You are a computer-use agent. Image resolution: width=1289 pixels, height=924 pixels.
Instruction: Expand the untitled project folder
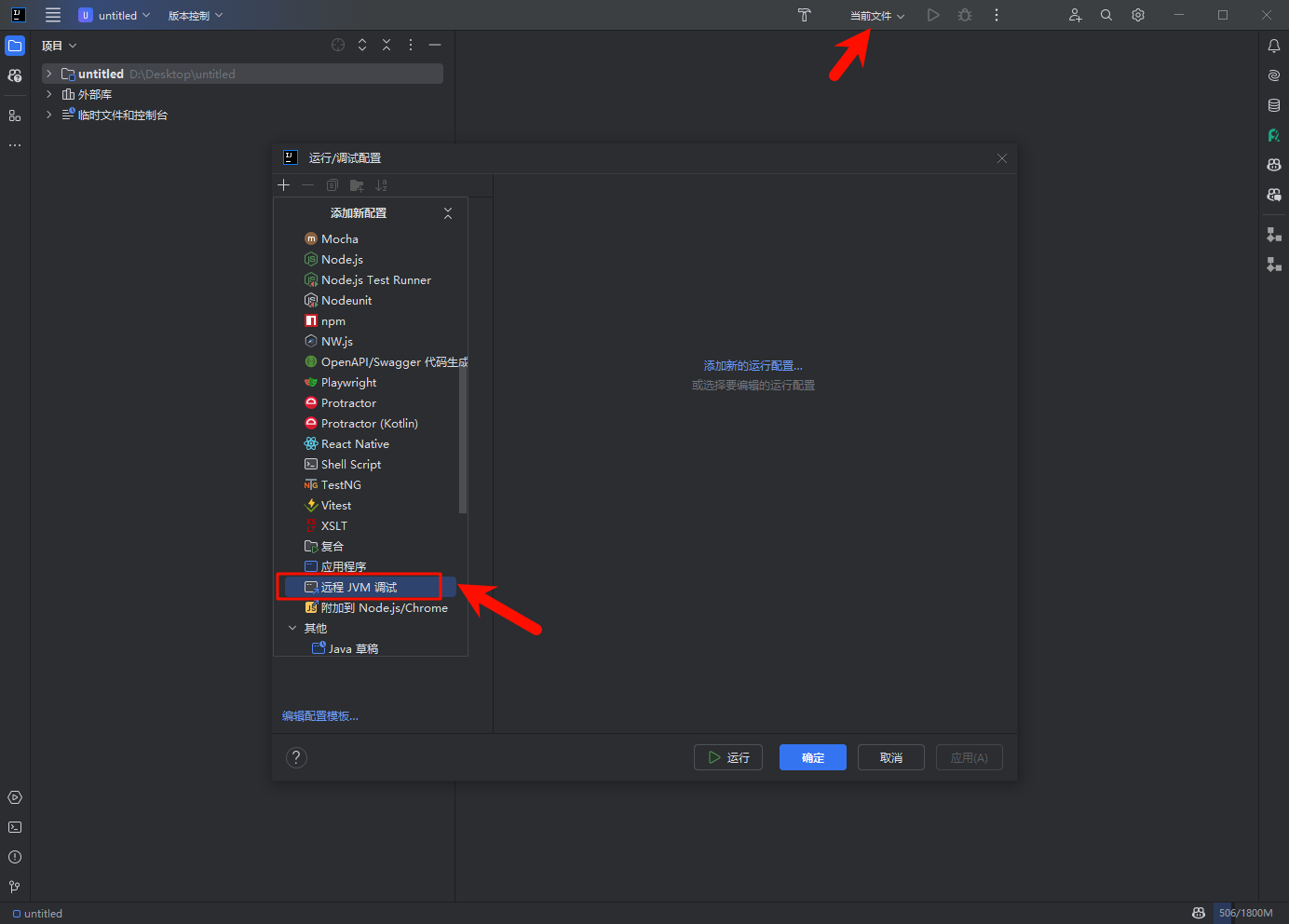48,74
